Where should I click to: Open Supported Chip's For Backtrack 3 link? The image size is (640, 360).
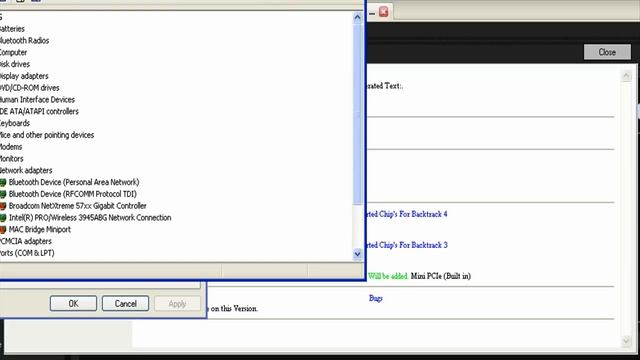[407, 245]
